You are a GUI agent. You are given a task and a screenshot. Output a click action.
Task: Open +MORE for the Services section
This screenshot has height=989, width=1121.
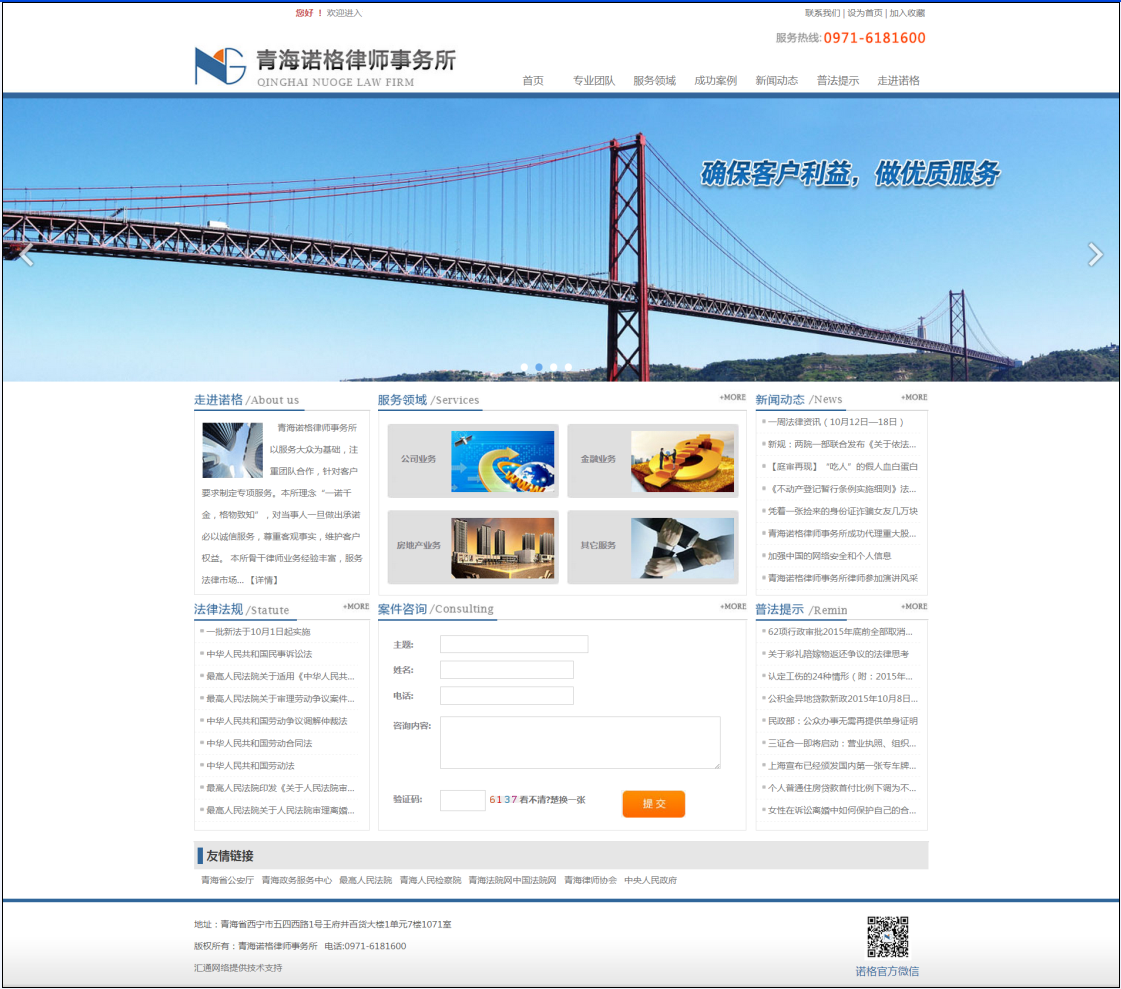click(x=733, y=397)
